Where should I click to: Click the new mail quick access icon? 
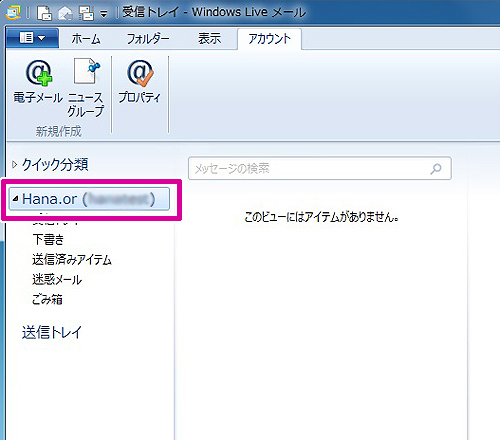pyautogui.click(x=44, y=13)
